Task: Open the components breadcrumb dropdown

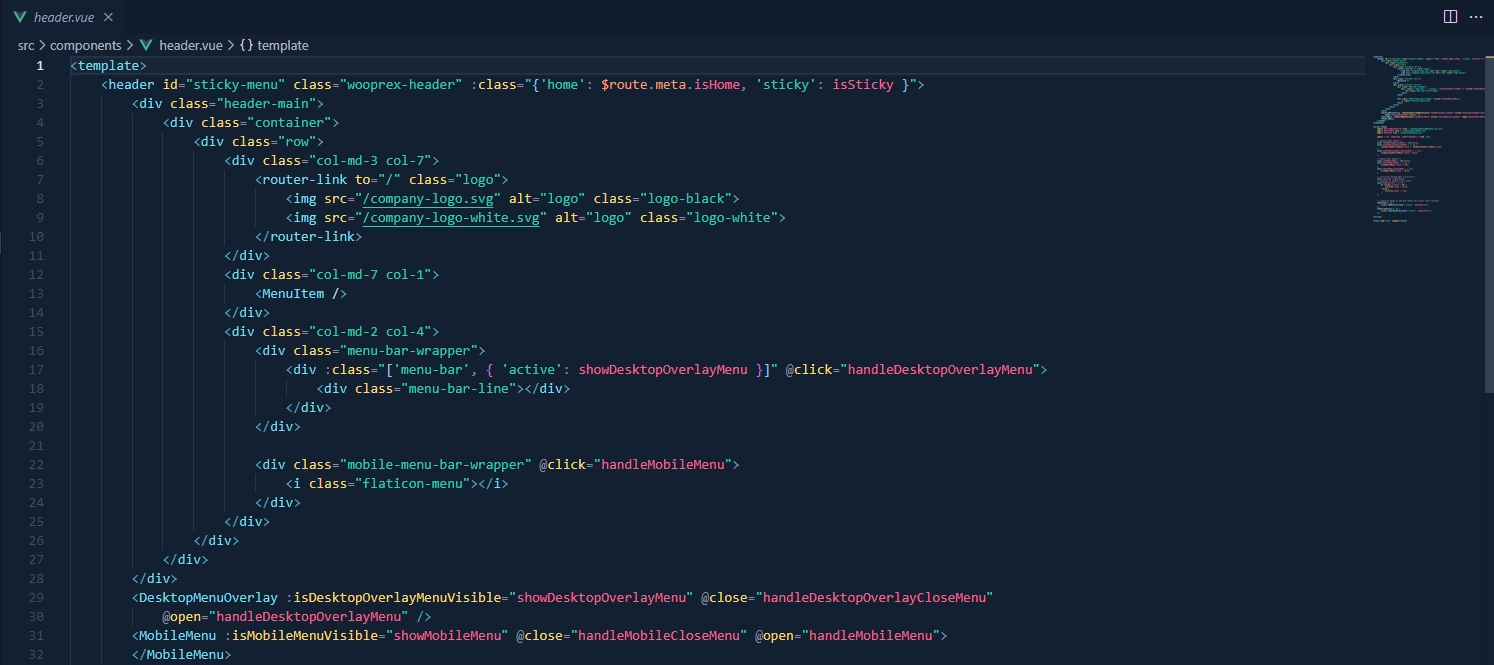Action: [87, 45]
